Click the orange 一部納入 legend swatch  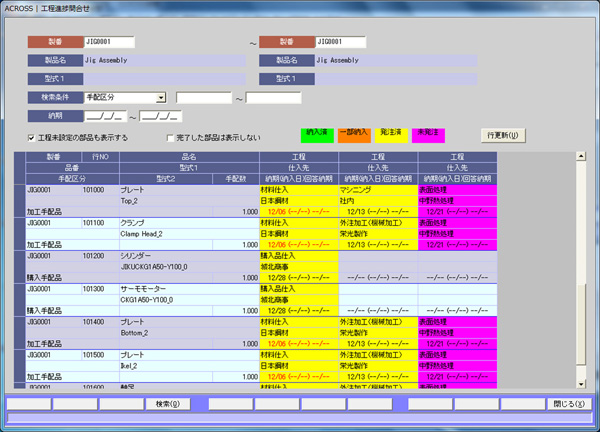pyautogui.click(x=354, y=135)
